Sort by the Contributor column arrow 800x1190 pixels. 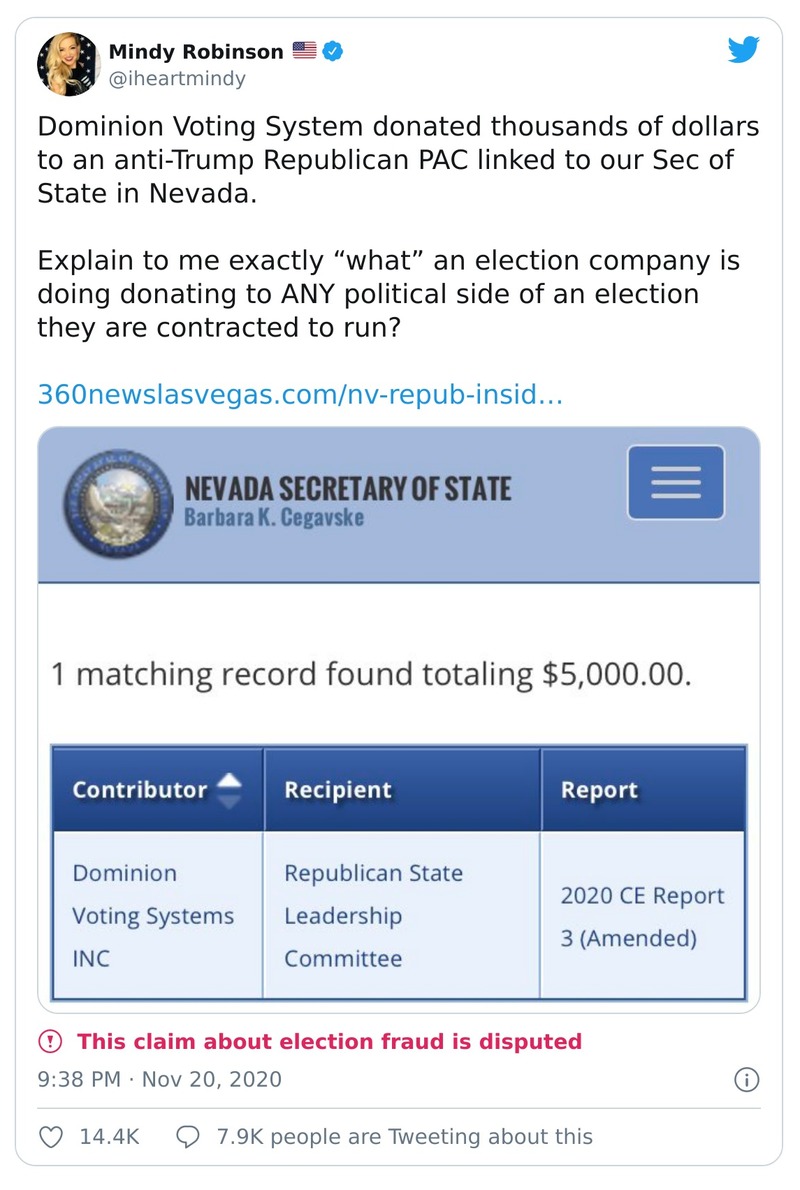pos(229,789)
